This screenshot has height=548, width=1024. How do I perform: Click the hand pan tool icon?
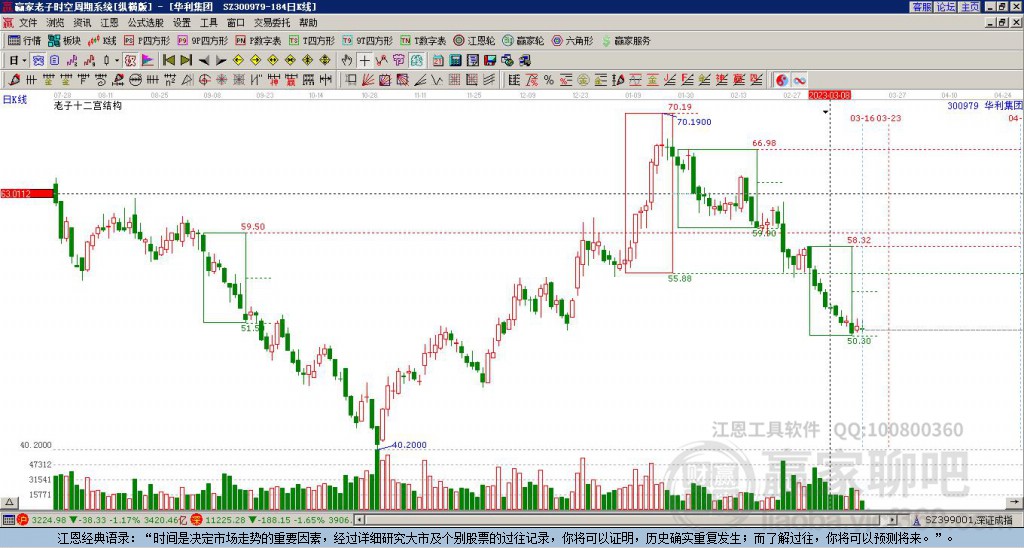click(347, 60)
